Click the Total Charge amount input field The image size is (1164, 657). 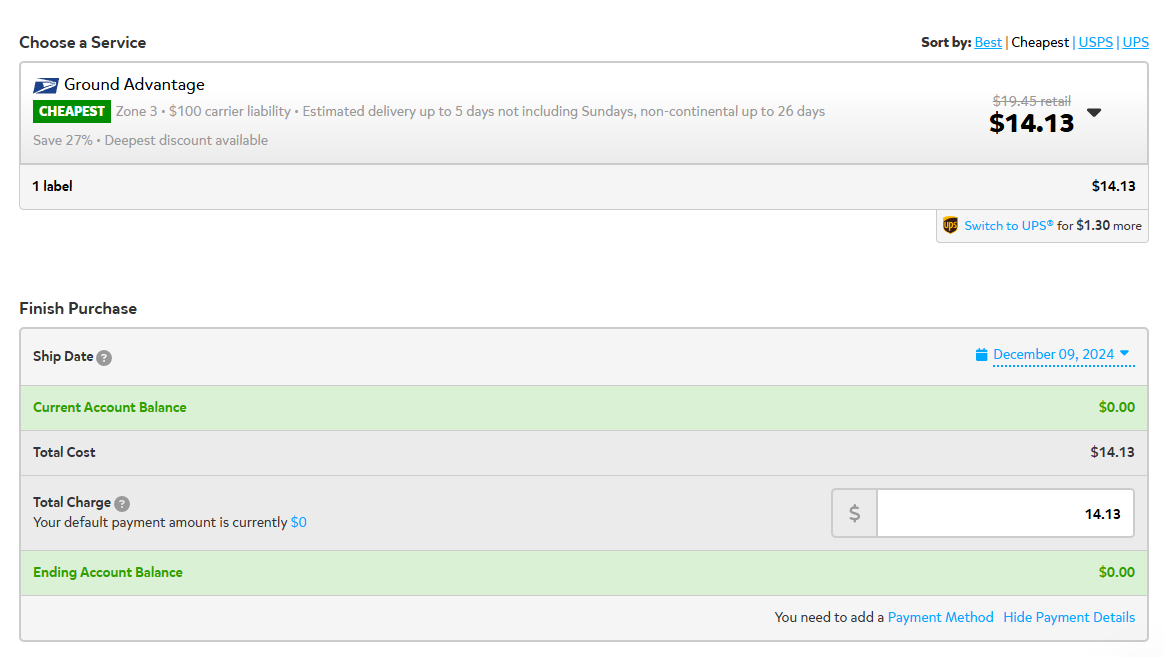(x=1005, y=513)
